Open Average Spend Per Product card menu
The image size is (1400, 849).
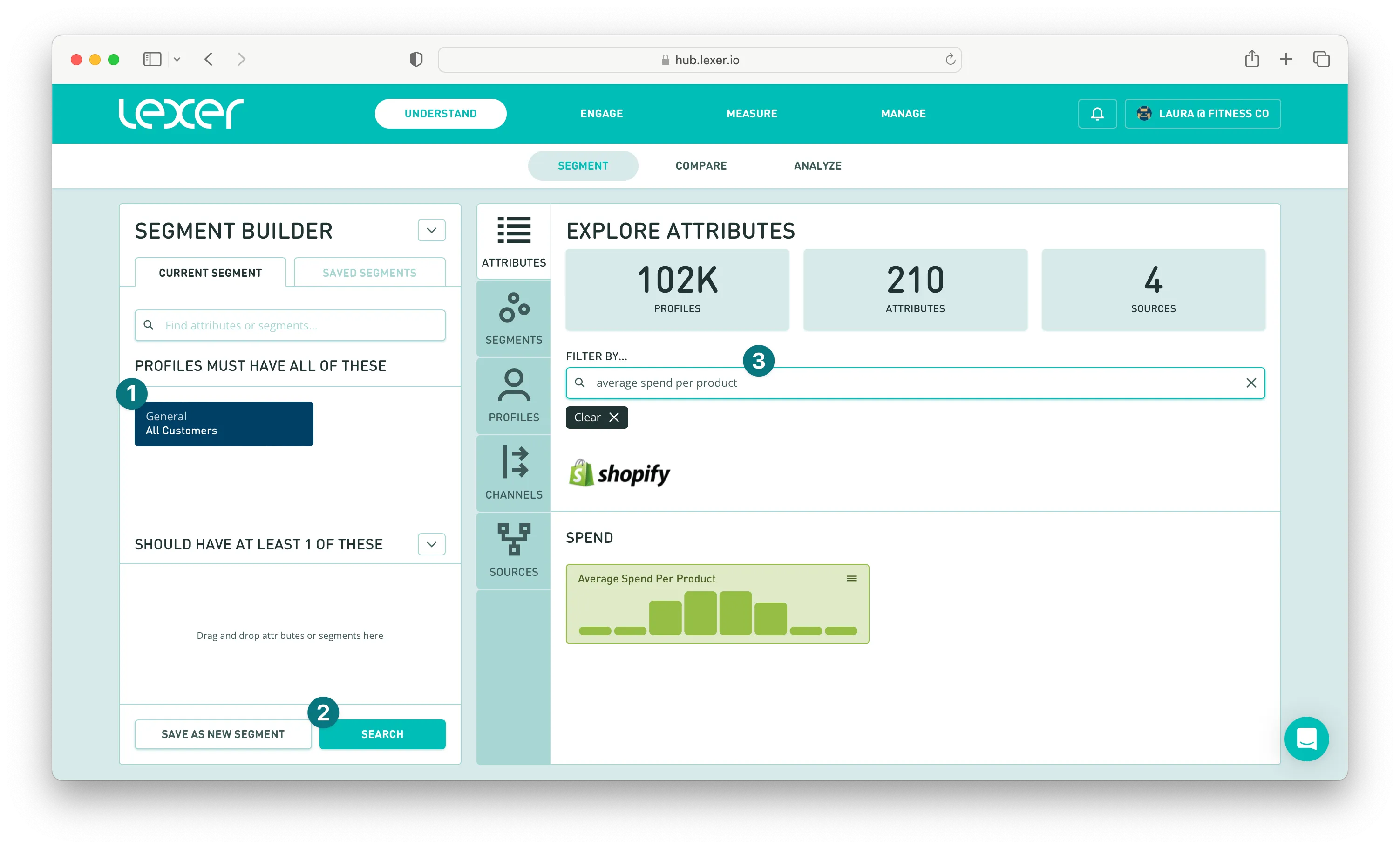(x=851, y=578)
